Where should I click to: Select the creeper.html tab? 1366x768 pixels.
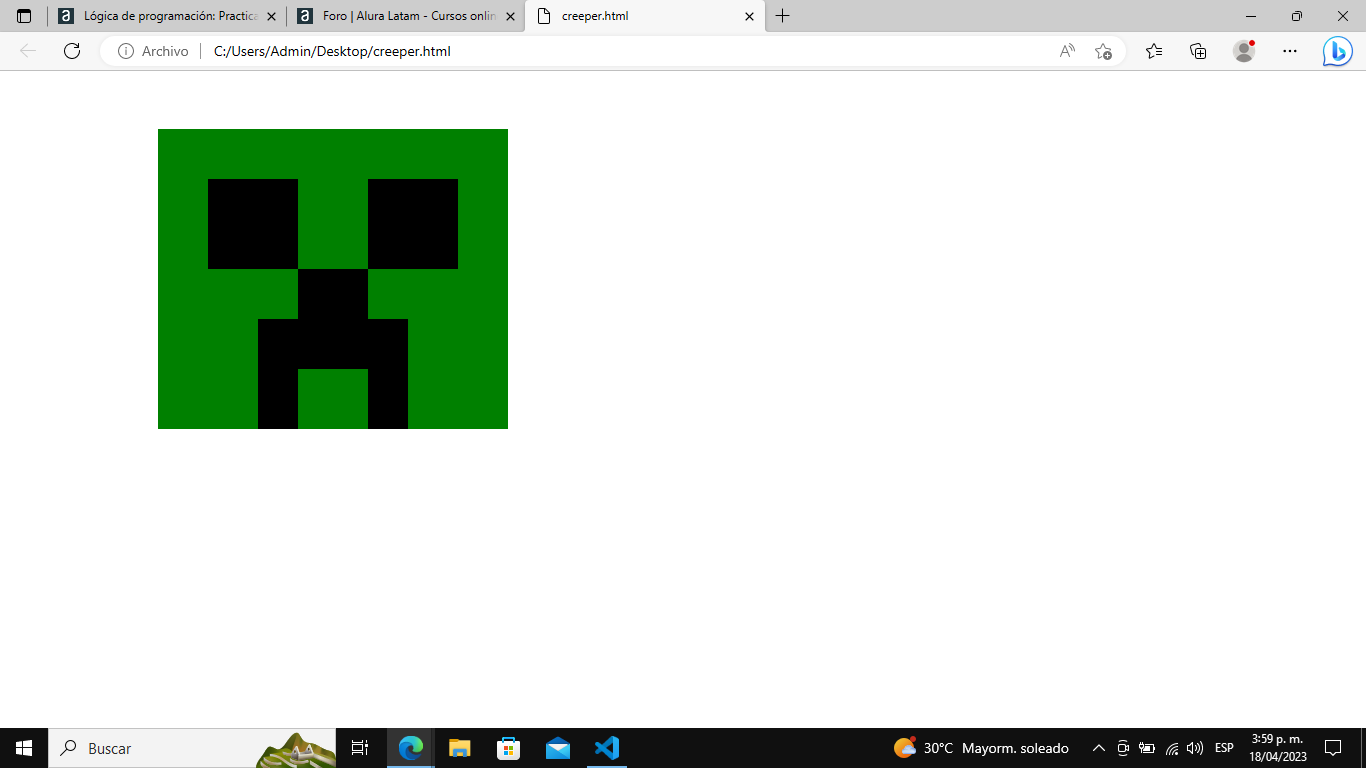coord(645,16)
